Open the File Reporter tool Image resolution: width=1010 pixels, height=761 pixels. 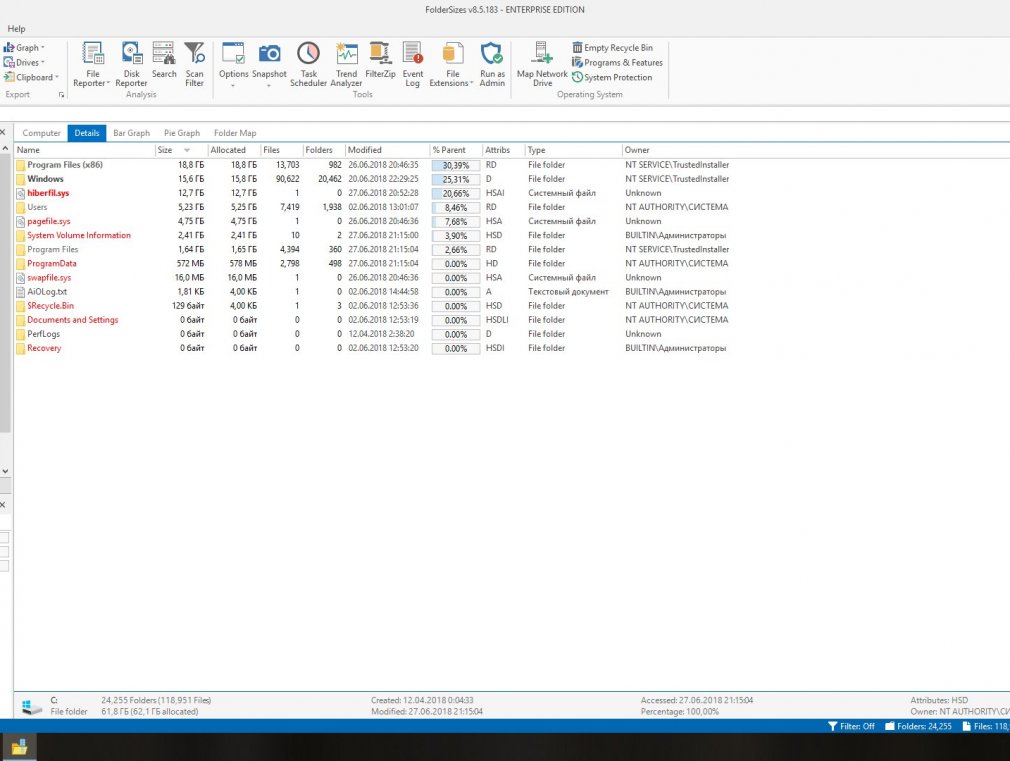(92, 64)
